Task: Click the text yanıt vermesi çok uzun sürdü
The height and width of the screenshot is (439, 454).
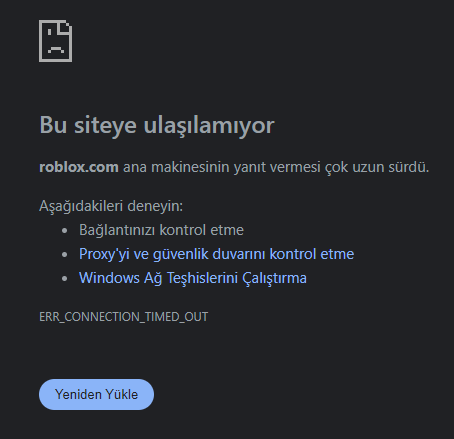Action: [331, 167]
